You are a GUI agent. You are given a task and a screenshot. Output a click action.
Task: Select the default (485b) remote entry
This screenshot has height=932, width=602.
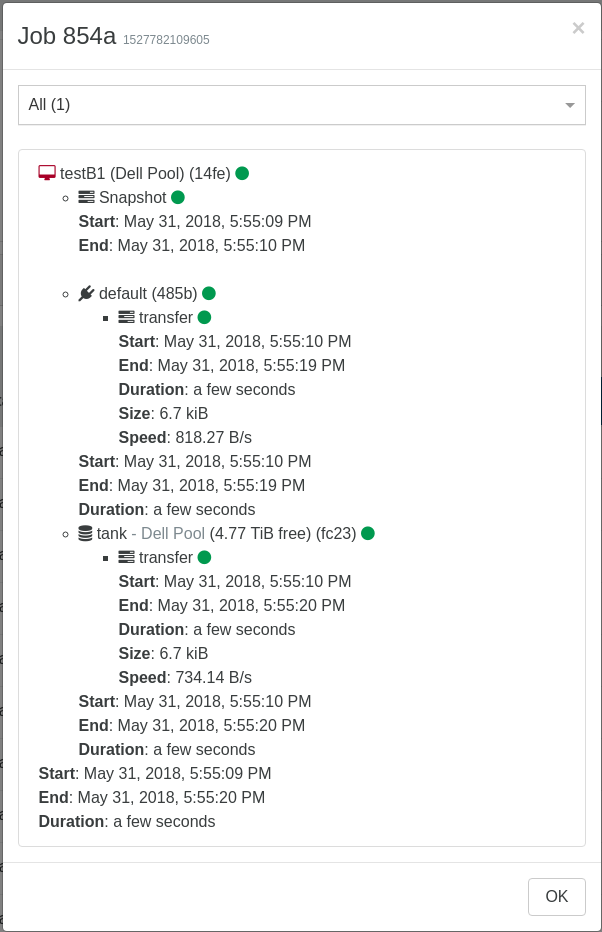(148, 293)
